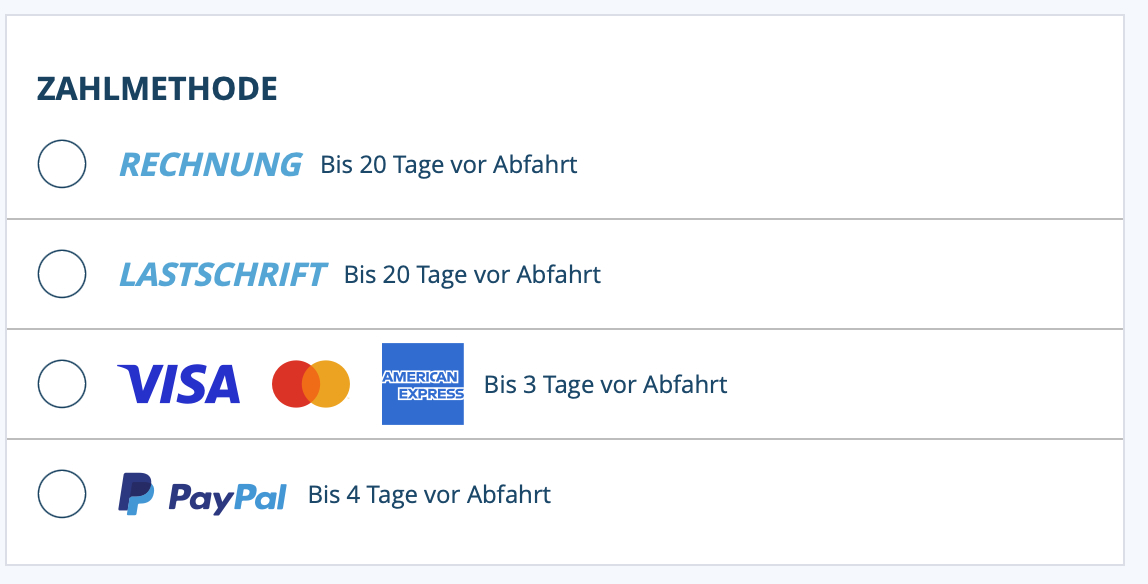The width and height of the screenshot is (1148, 584).
Task: Select the Rechnung radio button
Action: [x=62, y=164]
